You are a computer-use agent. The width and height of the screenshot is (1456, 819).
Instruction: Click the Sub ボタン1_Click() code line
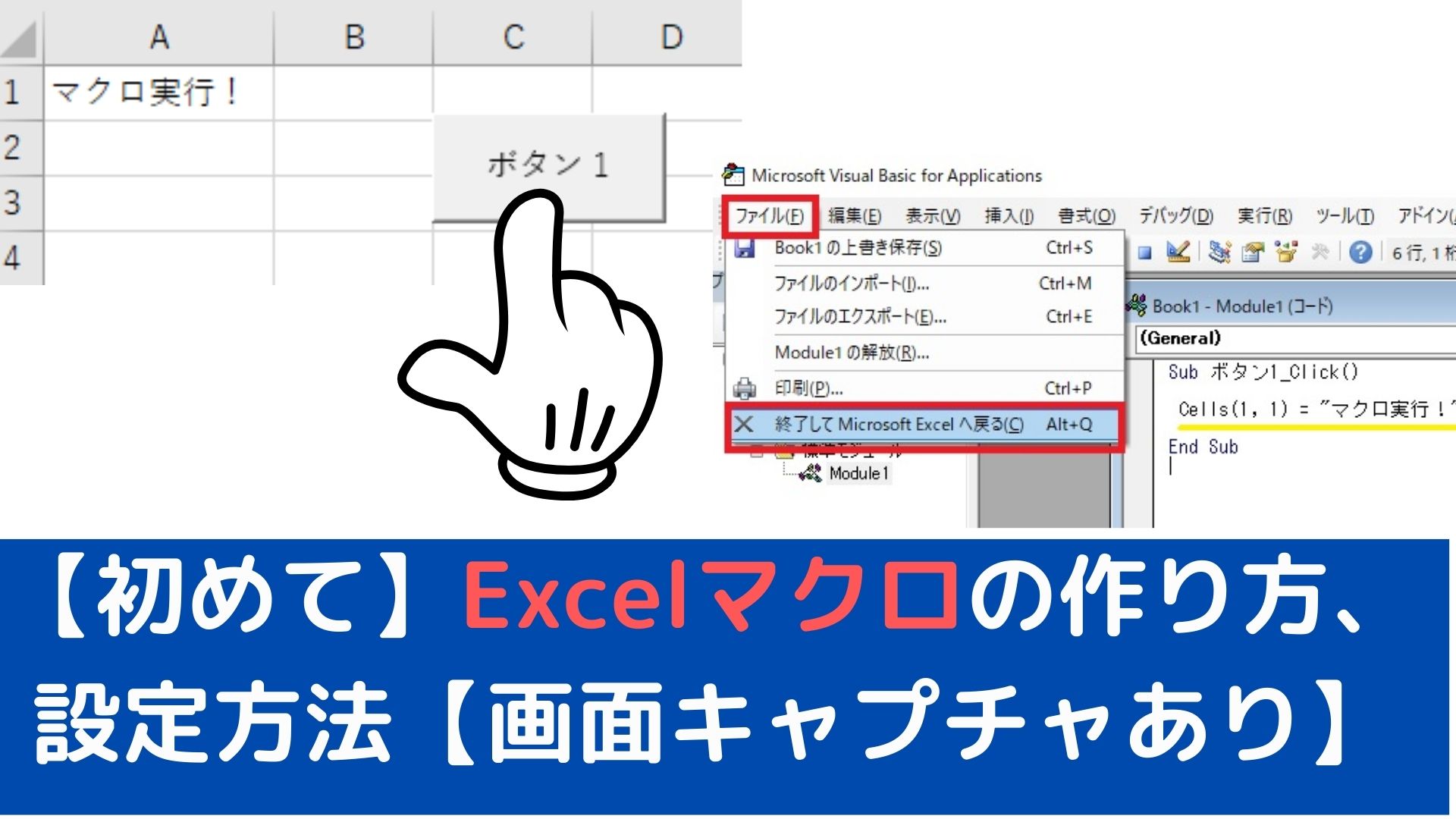1263,372
